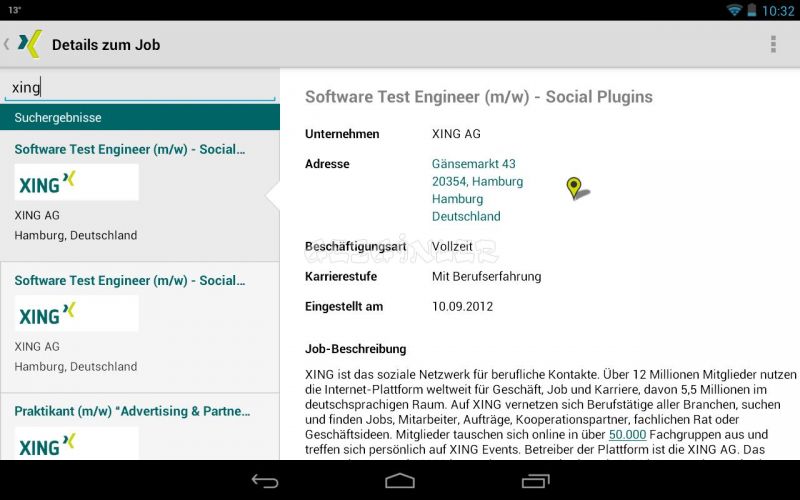Tap the yellow map pin icon
The image size is (800, 500).
pyautogui.click(x=577, y=188)
